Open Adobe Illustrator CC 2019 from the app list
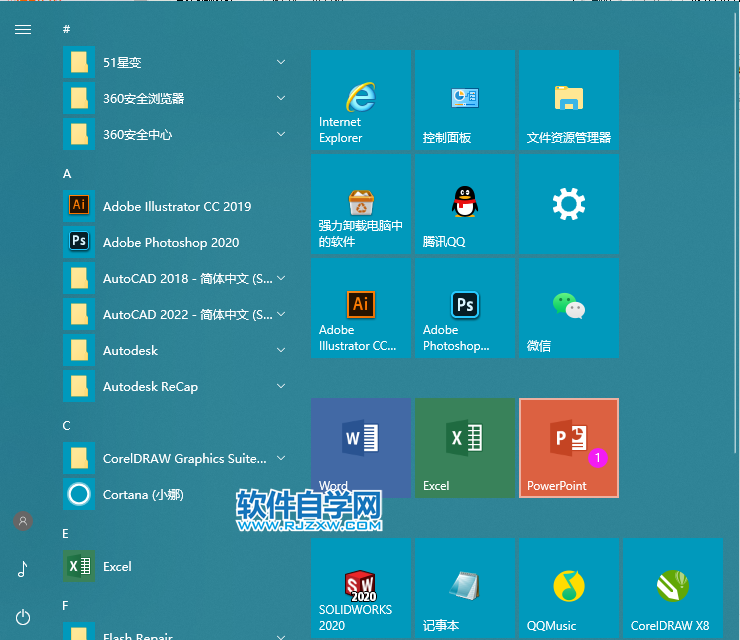The image size is (740, 640). coord(176,206)
